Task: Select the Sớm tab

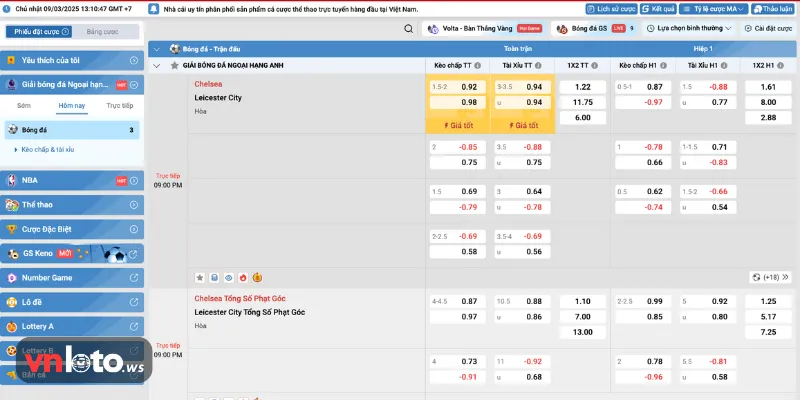Action: (x=24, y=105)
